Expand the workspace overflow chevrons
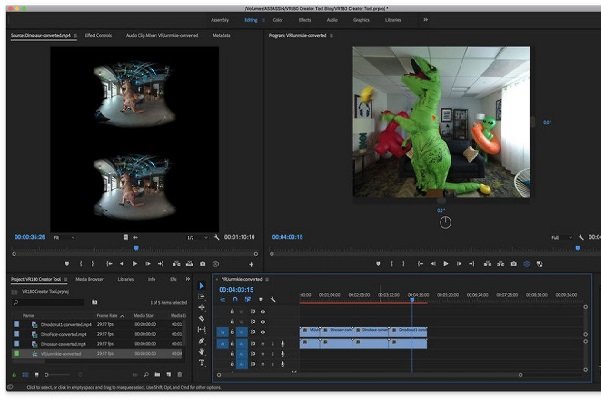This screenshot has width=601, height=400. [x=426, y=19]
